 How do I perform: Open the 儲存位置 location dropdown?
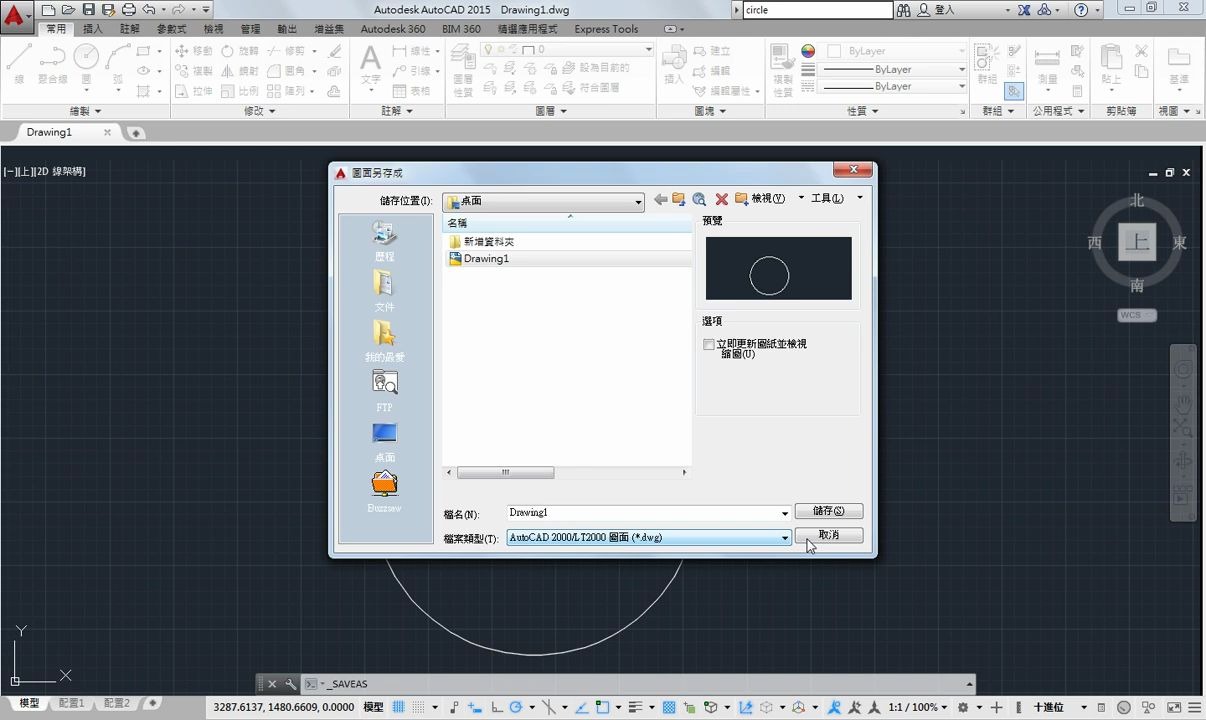tap(637, 201)
